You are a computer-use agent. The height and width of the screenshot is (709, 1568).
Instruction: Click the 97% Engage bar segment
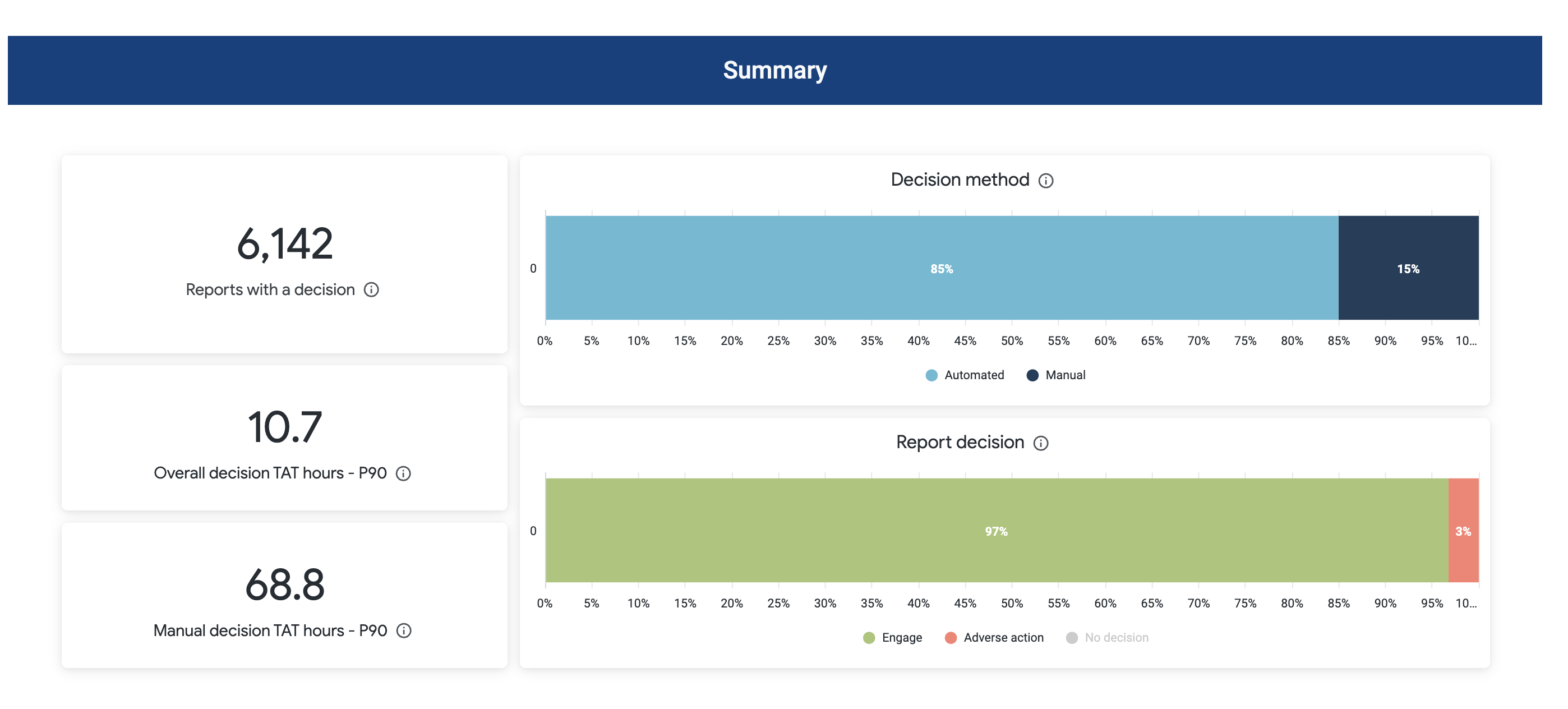pos(996,531)
